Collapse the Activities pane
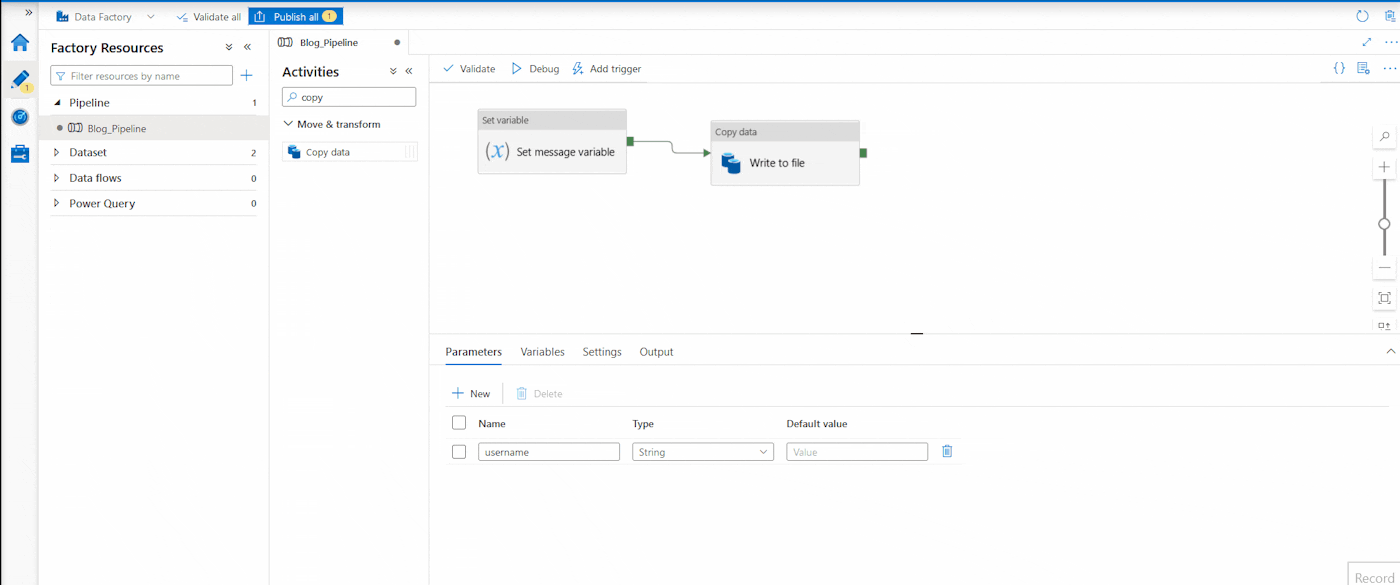Image resolution: width=1400 pixels, height=585 pixels. point(409,71)
